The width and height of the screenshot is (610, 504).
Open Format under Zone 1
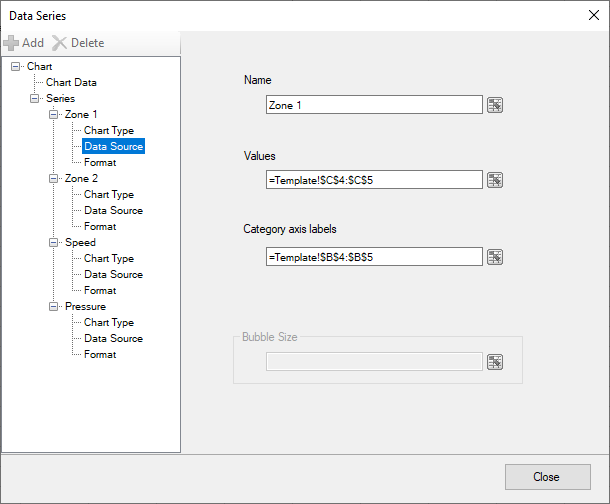pos(100,163)
